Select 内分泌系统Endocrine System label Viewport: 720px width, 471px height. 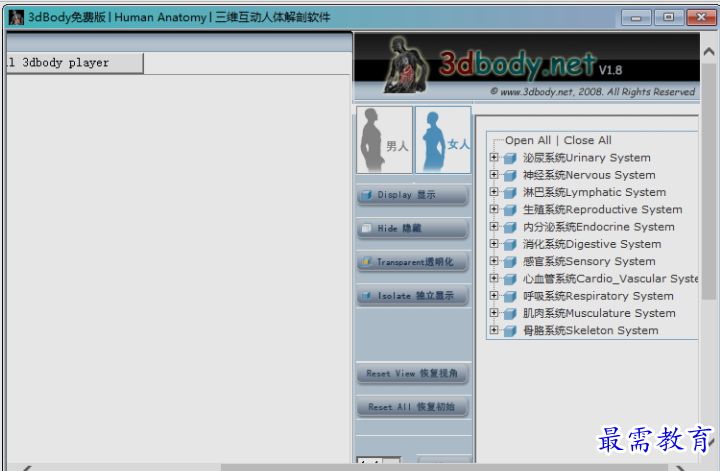598,227
